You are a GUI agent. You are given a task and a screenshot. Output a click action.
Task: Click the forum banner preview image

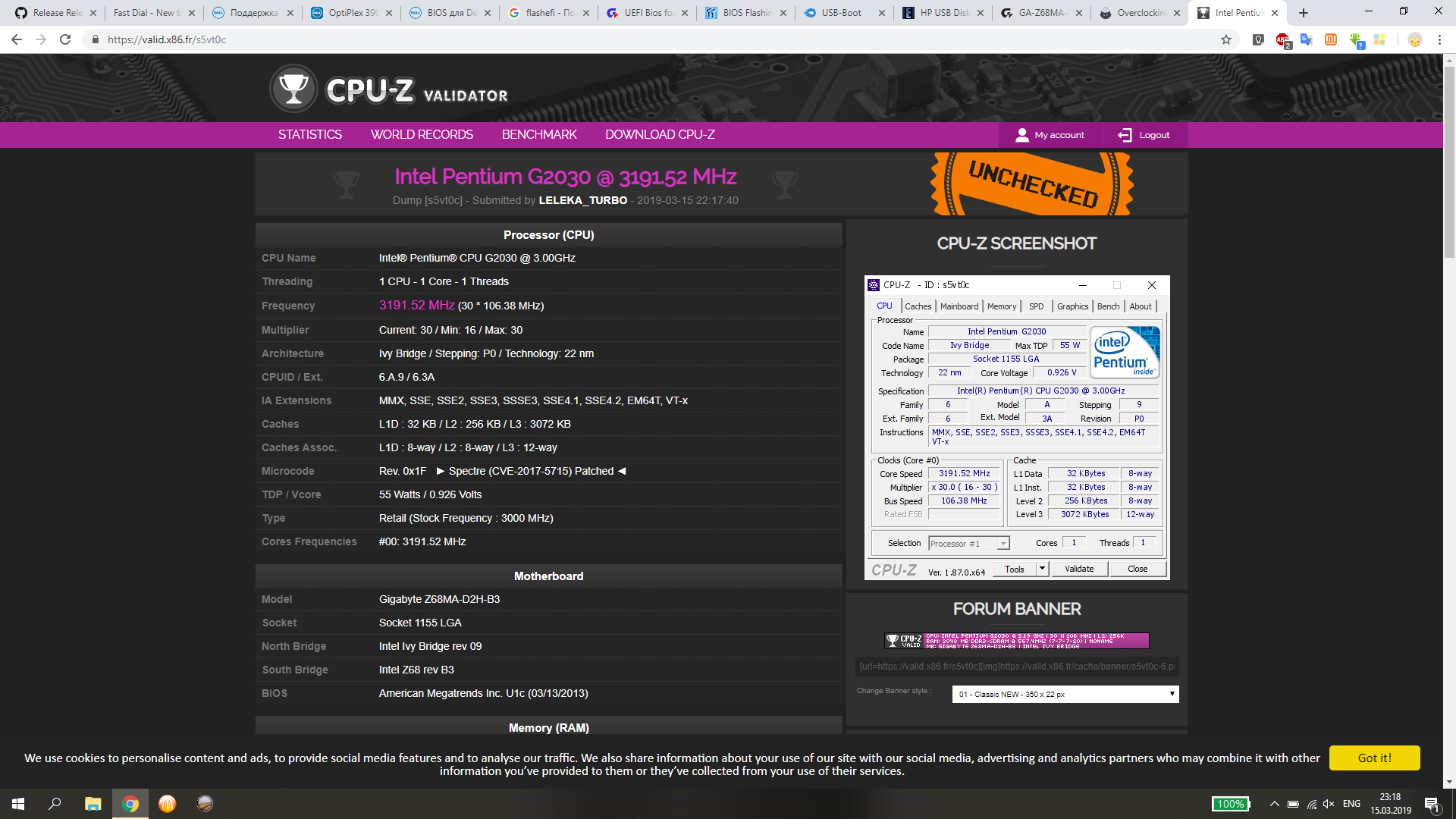pyautogui.click(x=1016, y=641)
